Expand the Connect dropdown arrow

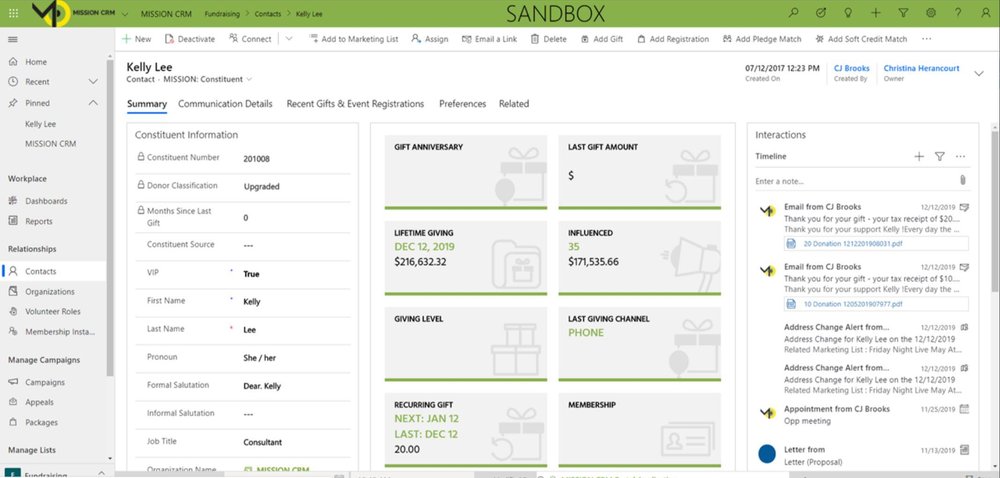[289, 39]
